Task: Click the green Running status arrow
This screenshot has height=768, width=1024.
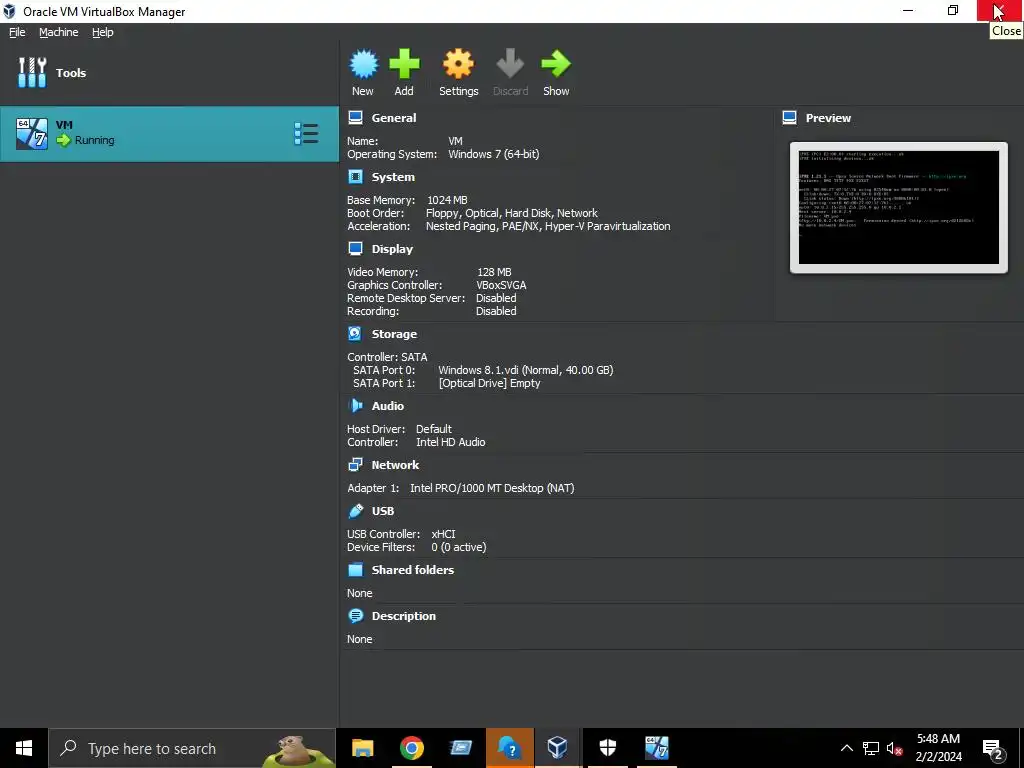Action: tap(63, 140)
